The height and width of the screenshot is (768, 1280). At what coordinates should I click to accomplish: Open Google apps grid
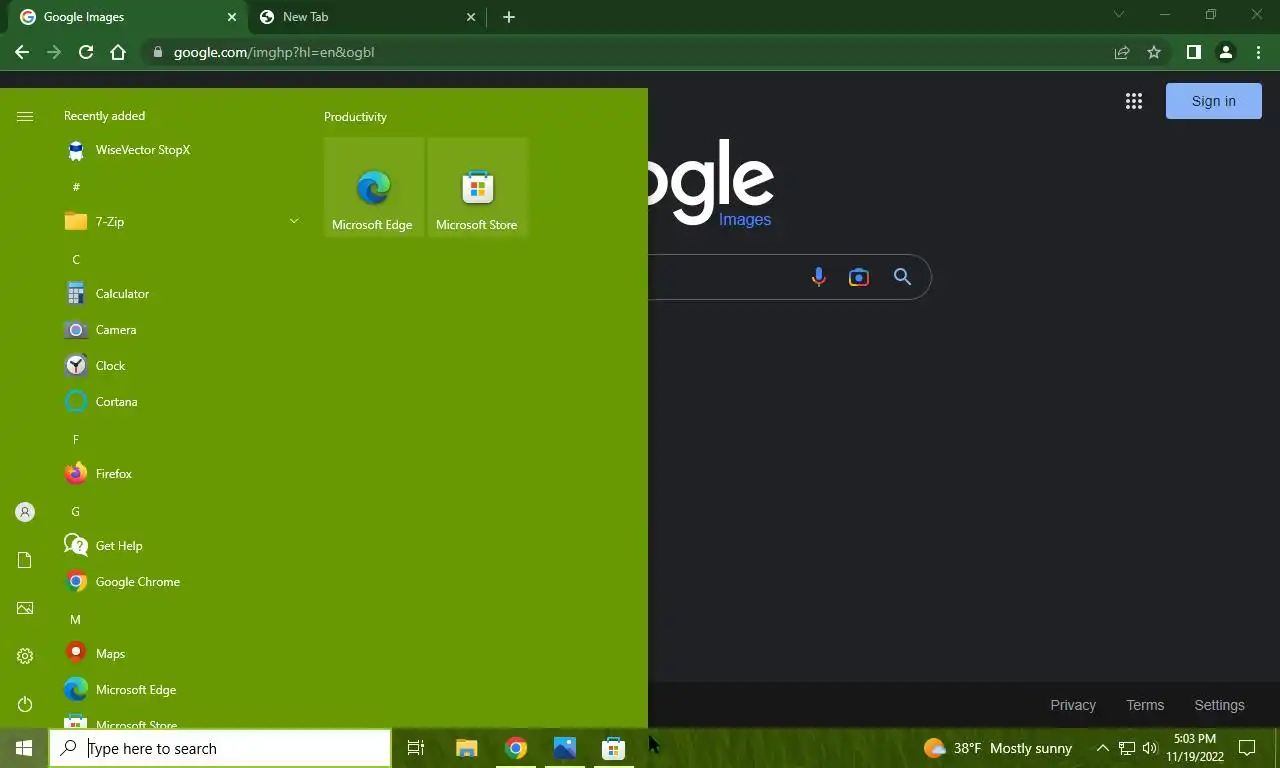[1134, 101]
